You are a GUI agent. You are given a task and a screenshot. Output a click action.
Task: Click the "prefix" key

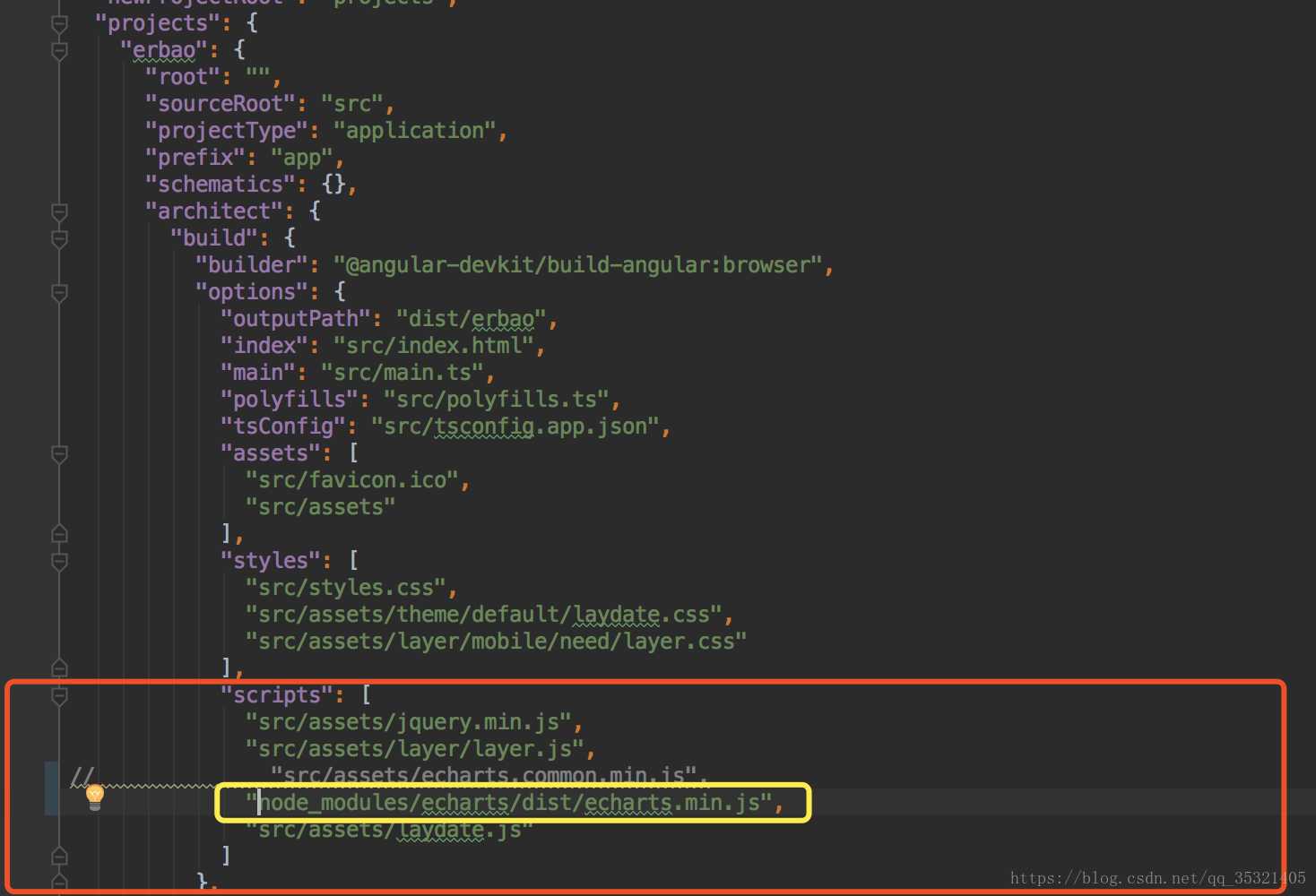tap(195, 158)
